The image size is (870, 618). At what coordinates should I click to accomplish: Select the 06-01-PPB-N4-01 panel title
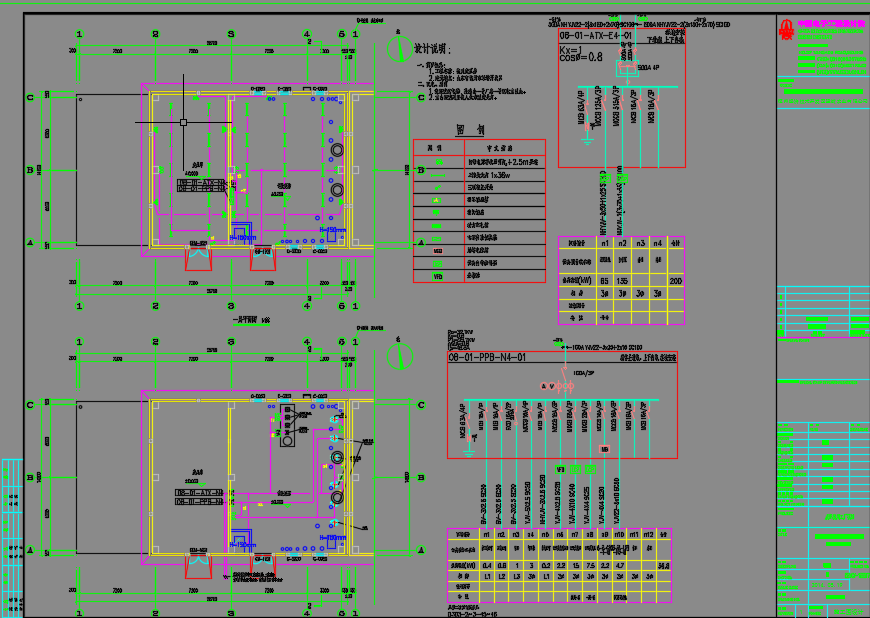click(487, 357)
